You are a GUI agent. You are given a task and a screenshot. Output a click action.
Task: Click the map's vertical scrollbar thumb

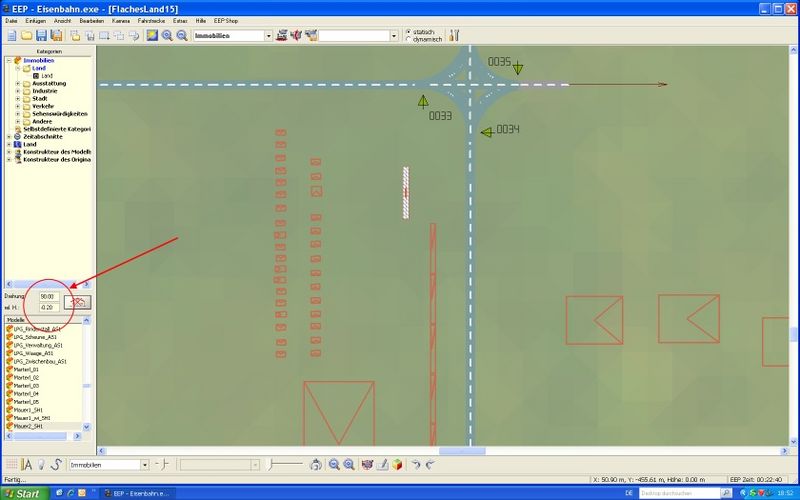click(x=793, y=335)
